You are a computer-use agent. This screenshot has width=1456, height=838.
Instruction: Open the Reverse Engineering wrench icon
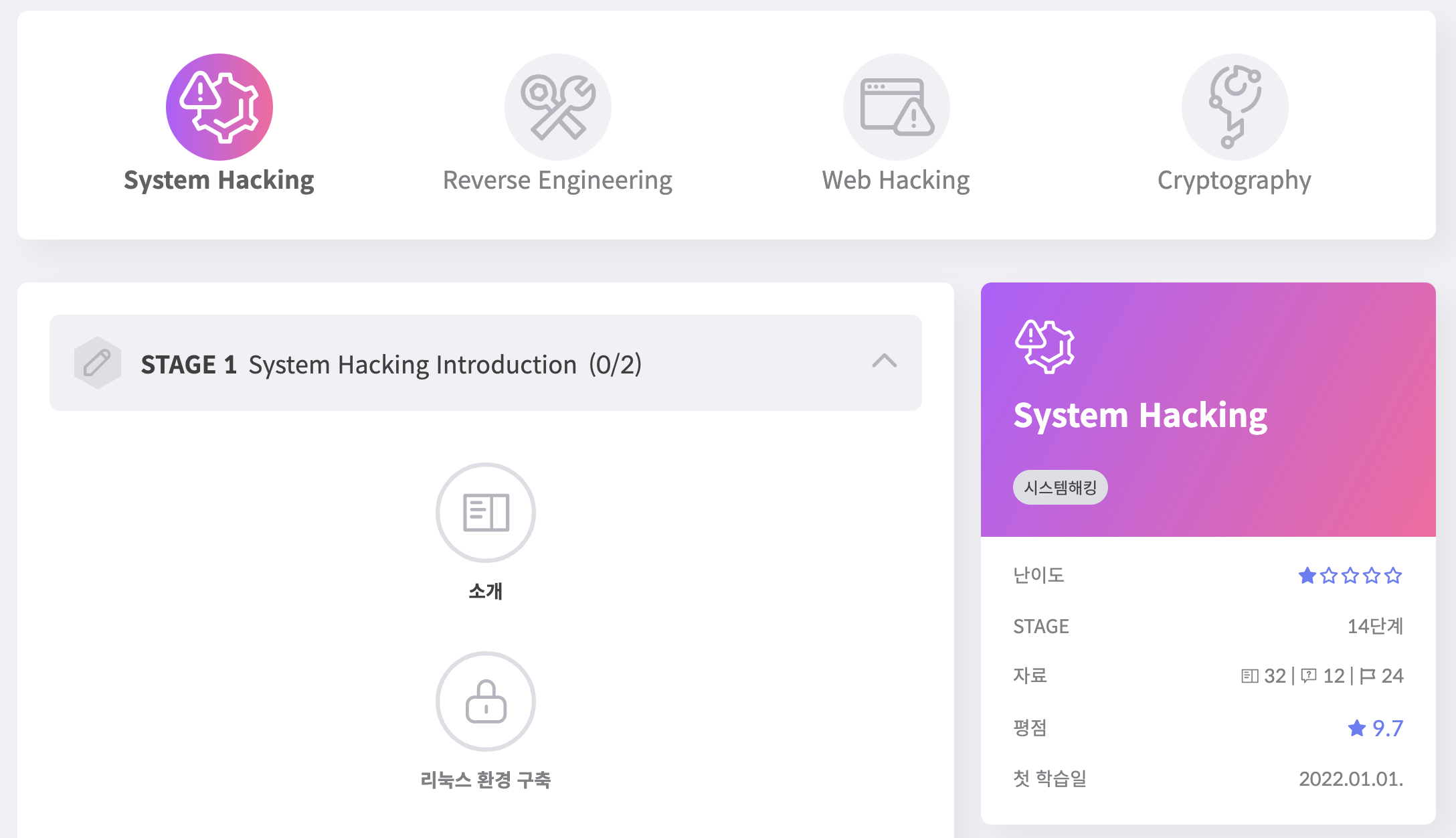[557, 107]
